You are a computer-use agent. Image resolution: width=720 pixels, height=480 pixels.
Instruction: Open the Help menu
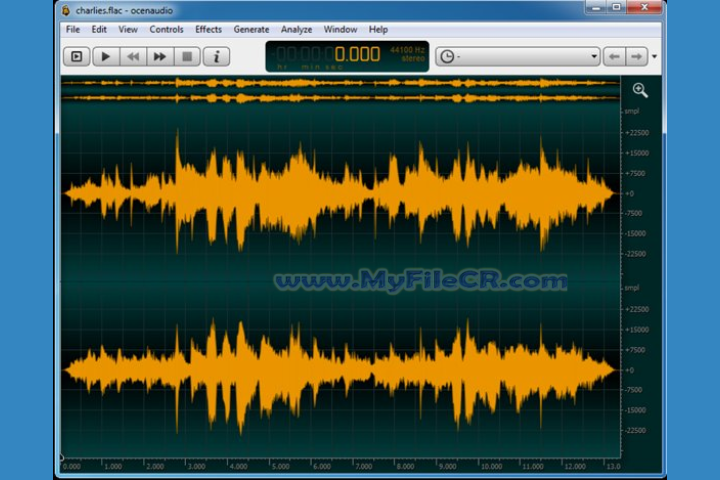(x=378, y=29)
